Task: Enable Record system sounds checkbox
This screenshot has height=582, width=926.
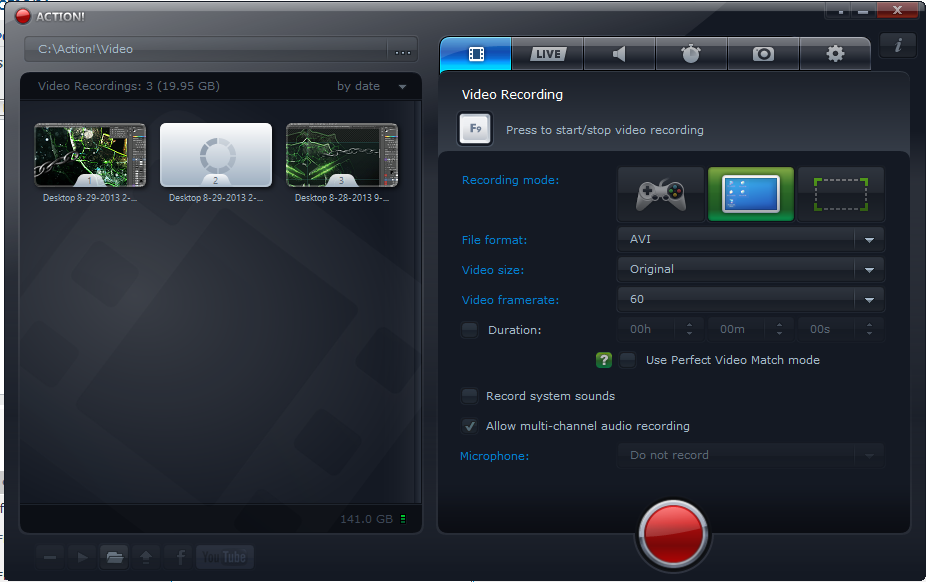Action: (469, 396)
